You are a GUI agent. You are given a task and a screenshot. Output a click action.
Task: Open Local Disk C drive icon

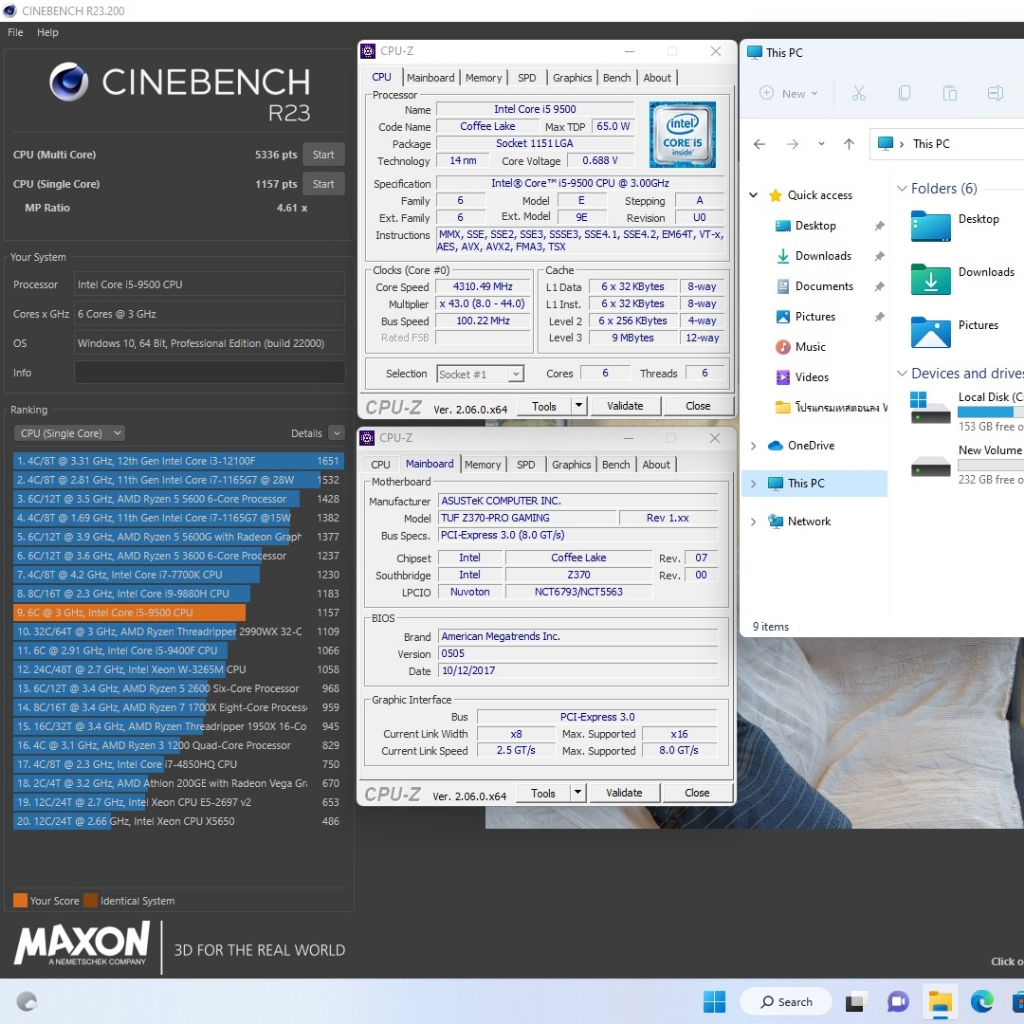pos(931,407)
